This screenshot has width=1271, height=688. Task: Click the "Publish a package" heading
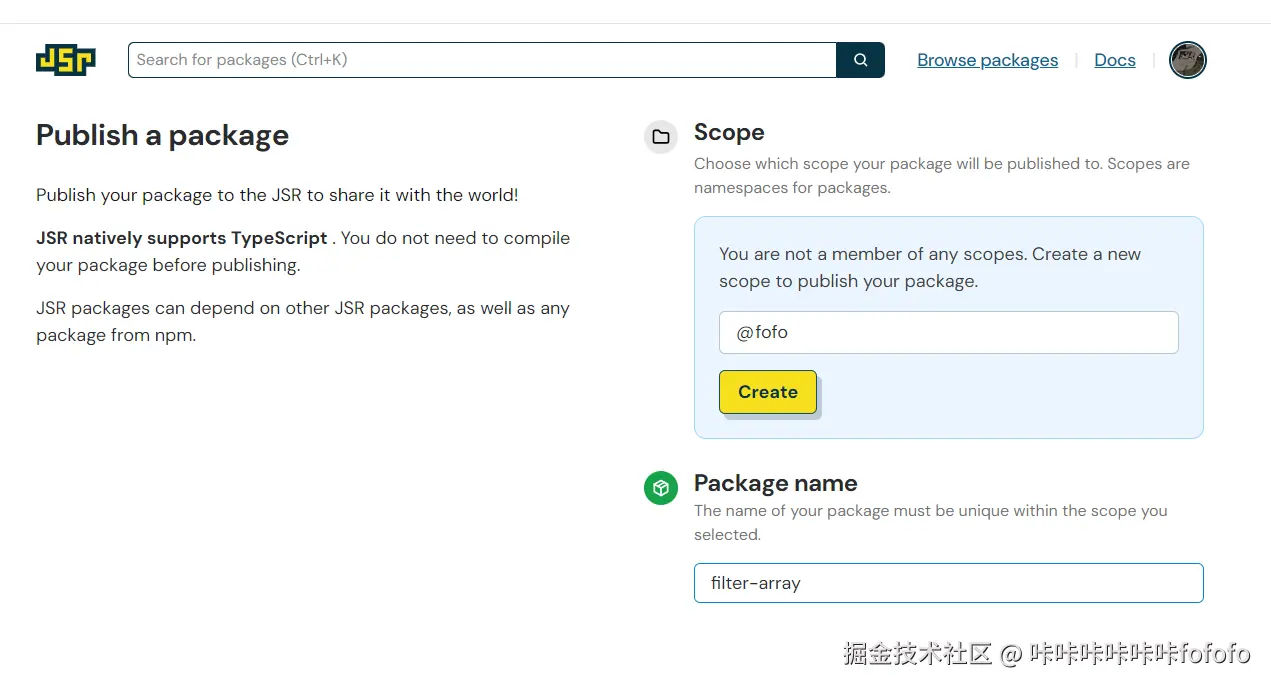click(162, 135)
